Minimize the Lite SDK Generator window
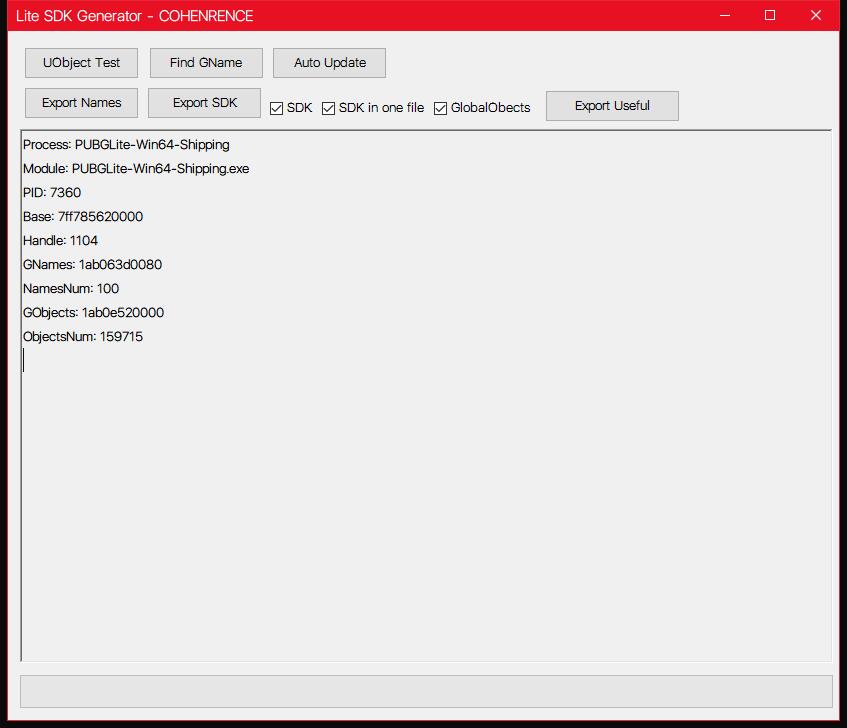847x728 pixels. point(725,15)
